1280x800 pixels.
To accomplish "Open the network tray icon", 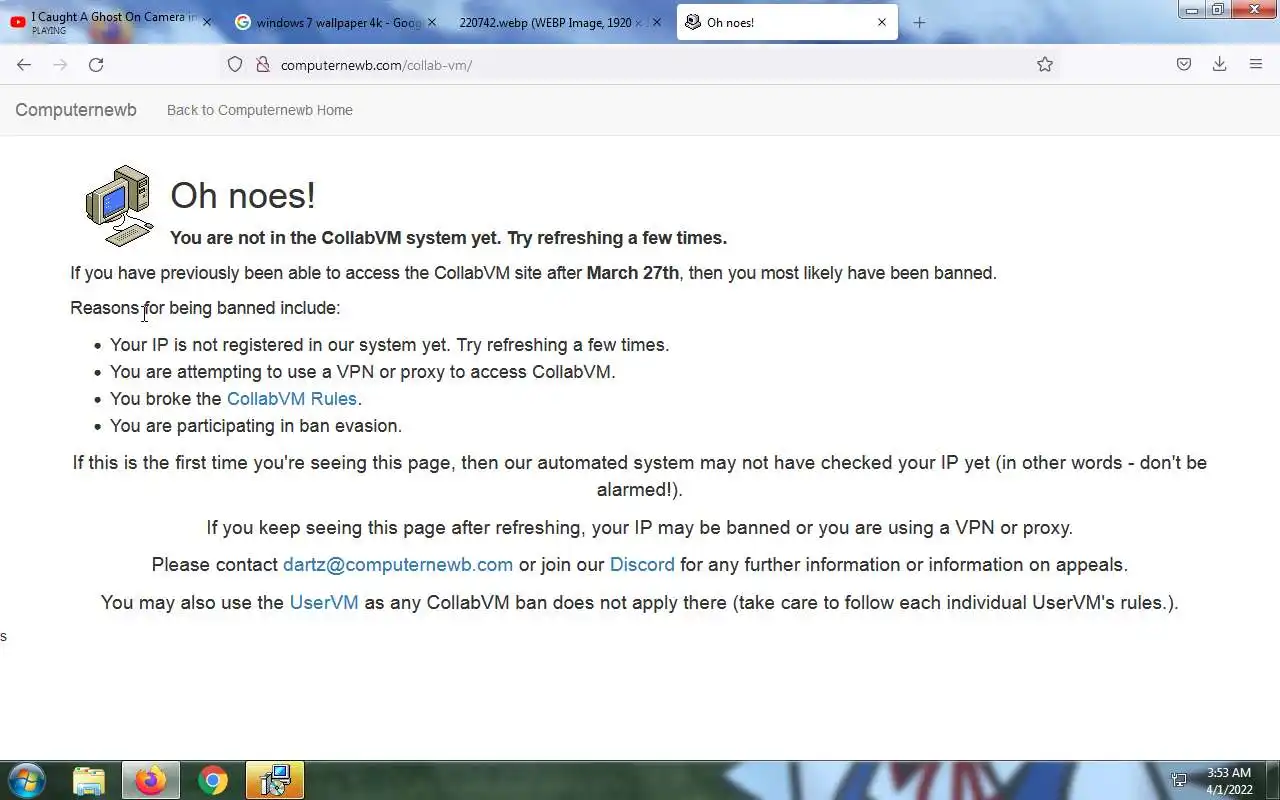I will click(1179, 780).
